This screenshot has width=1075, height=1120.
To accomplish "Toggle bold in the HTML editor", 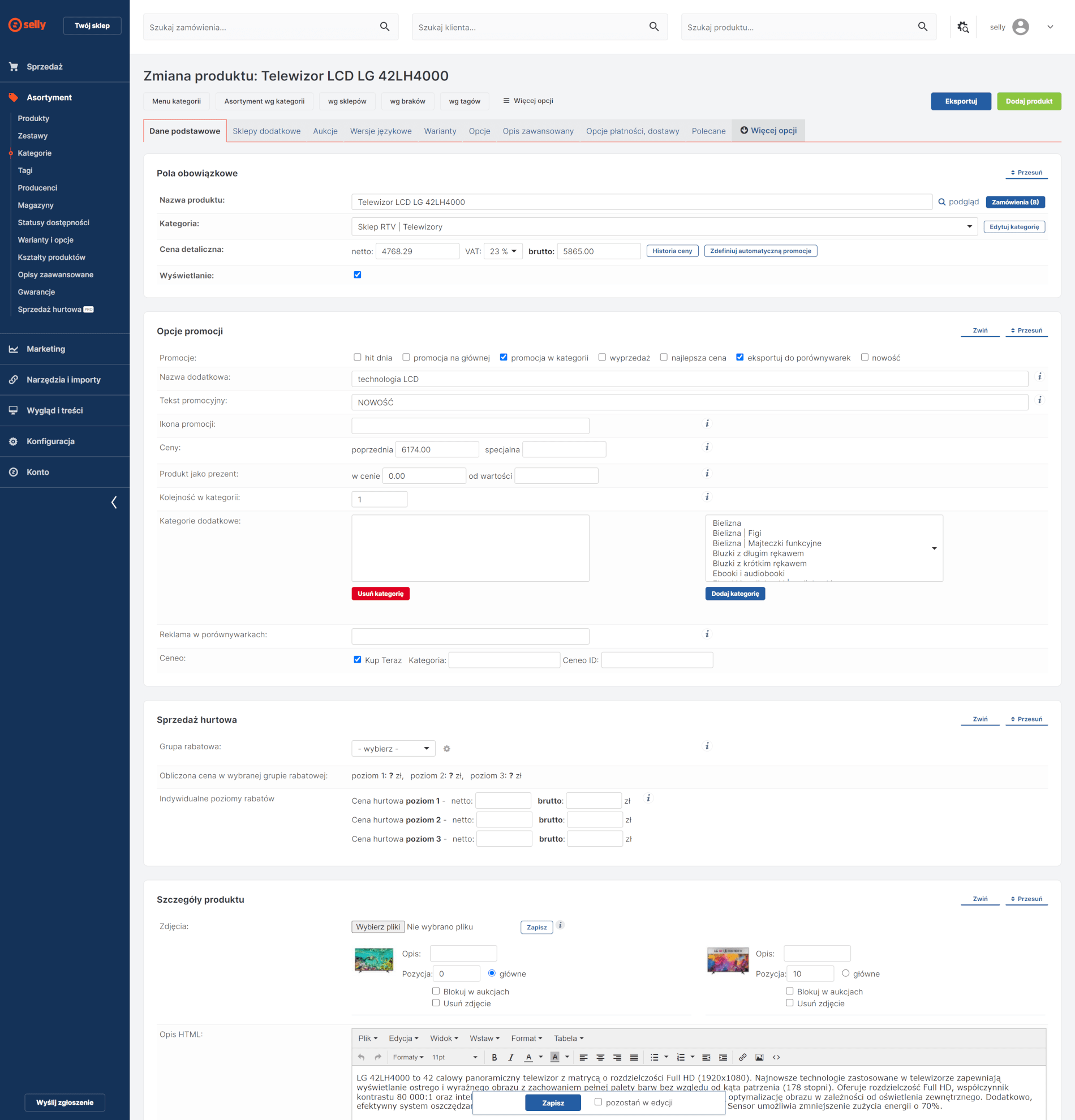I will (494, 1057).
